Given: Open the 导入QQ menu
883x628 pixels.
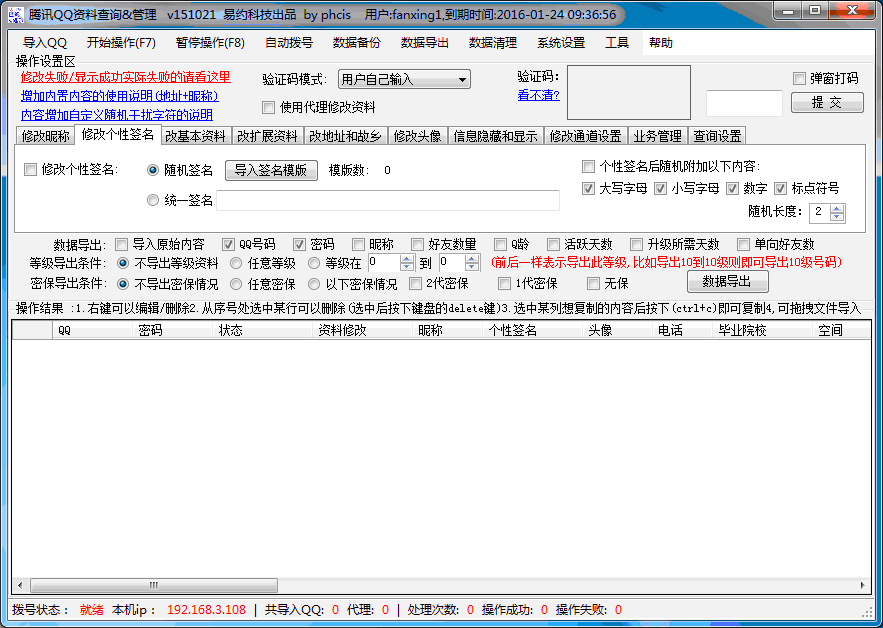Looking at the screenshot, I should 44,43.
